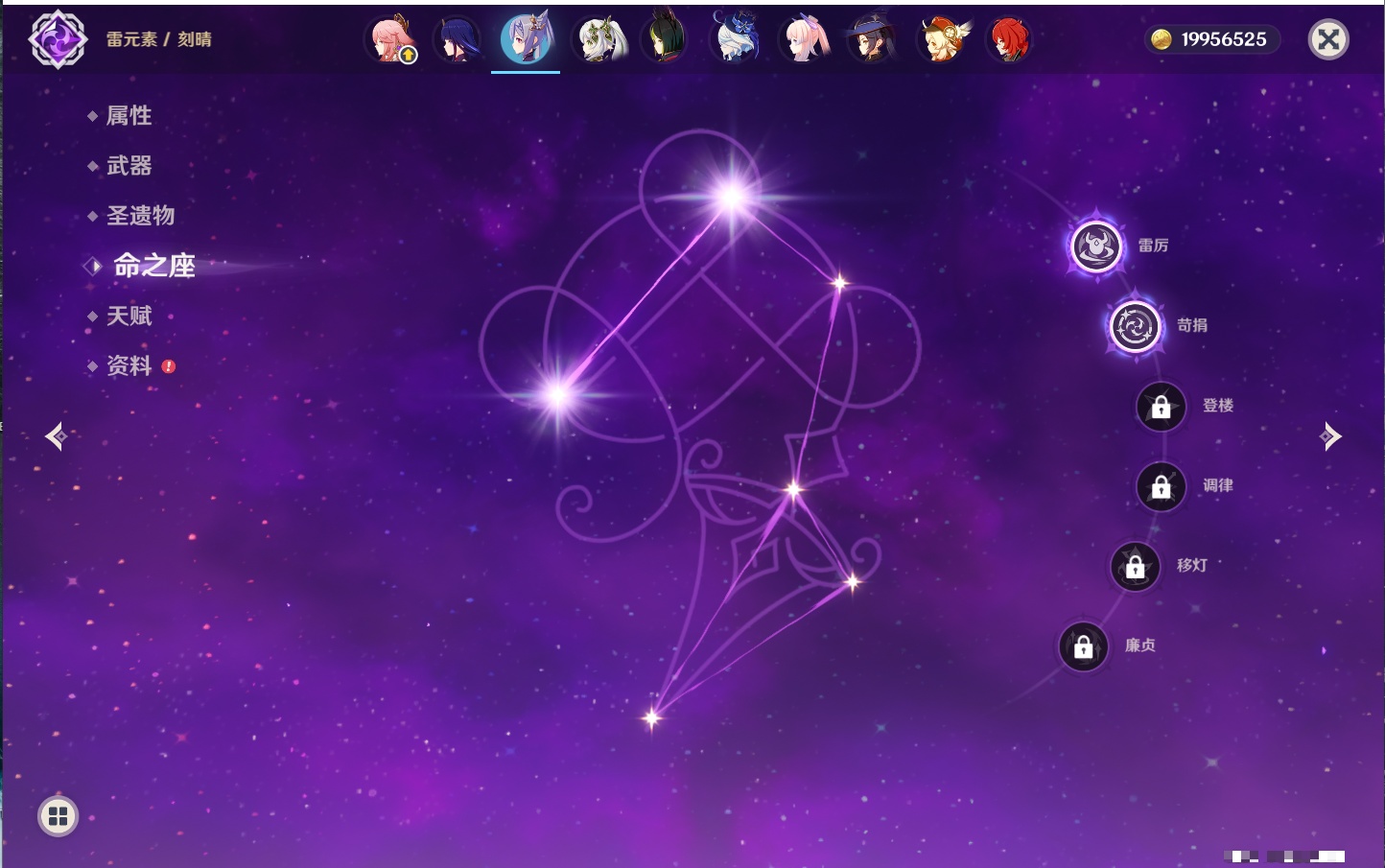This screenshot has height=868, width=1385.
Task: Select Klee's avatar with the red hat
Action: tap(942, 39)
